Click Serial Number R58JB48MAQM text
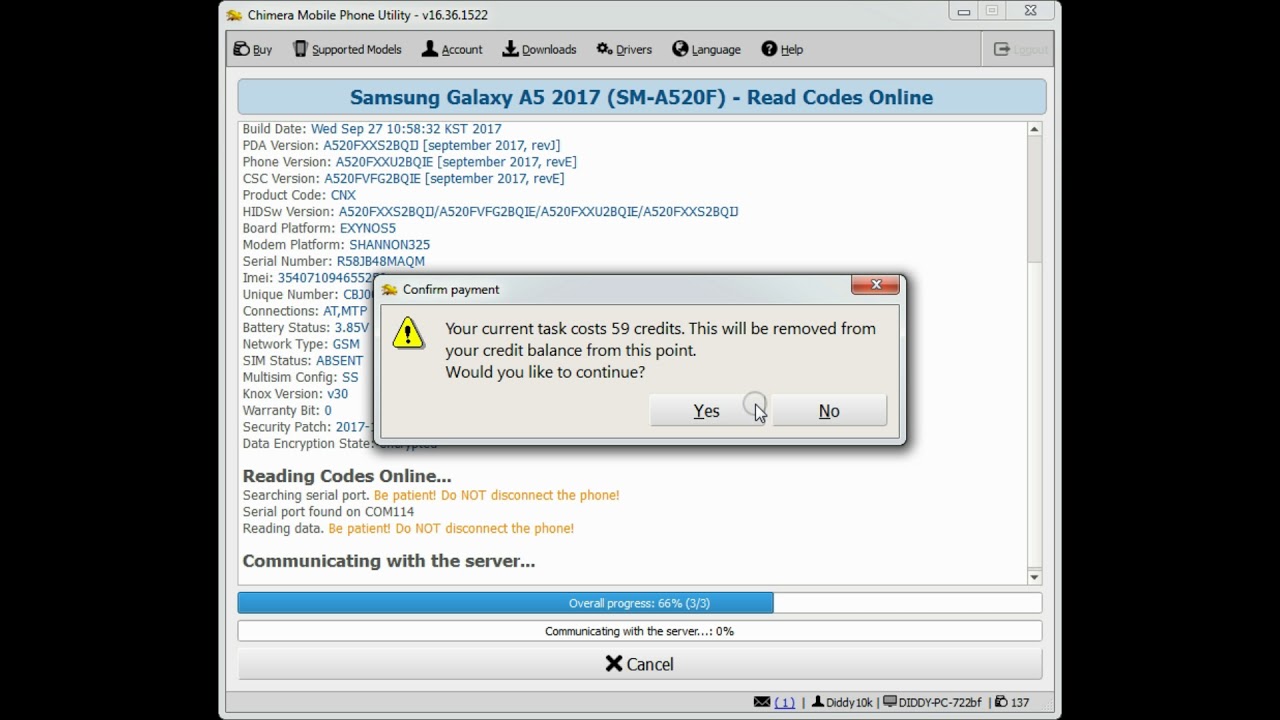 [334, 261]
